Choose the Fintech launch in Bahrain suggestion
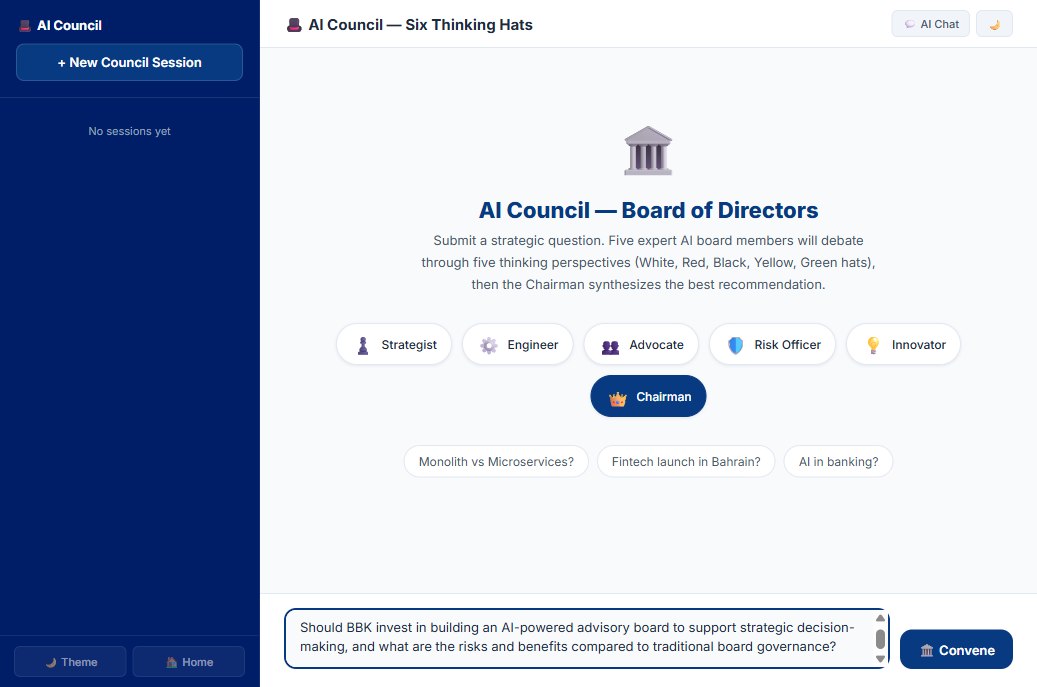This screenshot has width=1037, height=687. [686, 462]
